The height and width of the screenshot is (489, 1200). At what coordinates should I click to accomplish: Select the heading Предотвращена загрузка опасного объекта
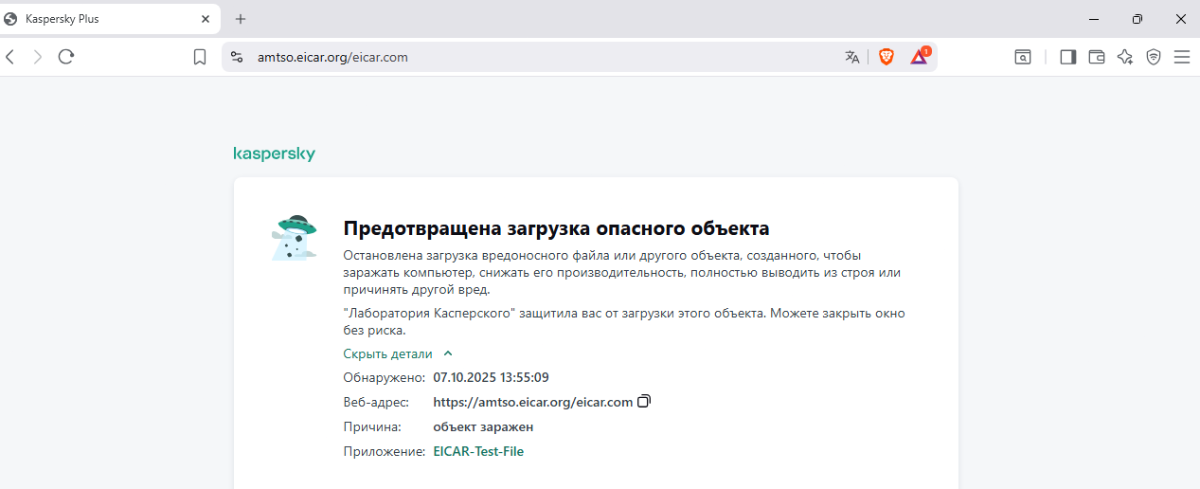[x=556, y=228]
